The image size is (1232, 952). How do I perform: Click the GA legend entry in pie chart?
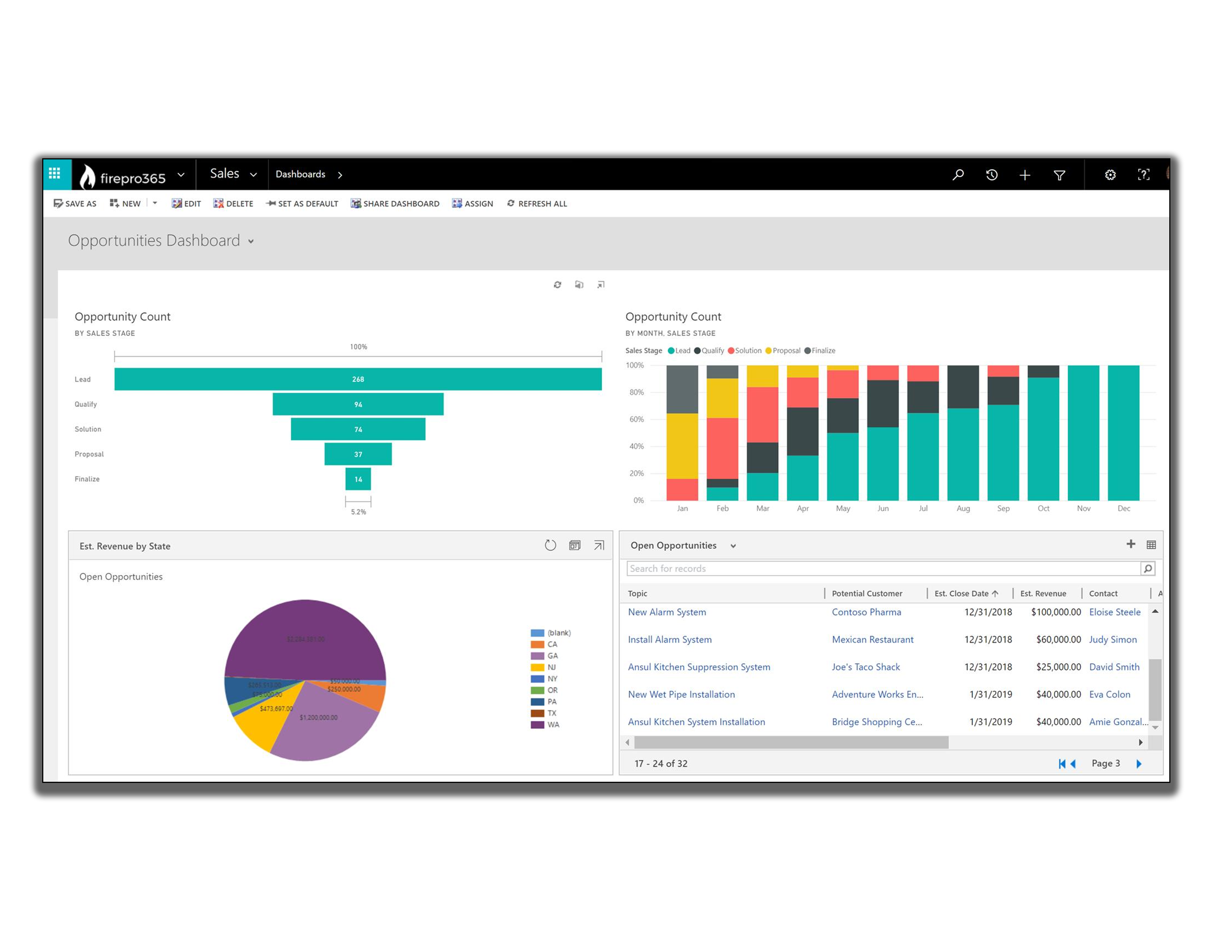pyautogui.click(x=544, y=656)
